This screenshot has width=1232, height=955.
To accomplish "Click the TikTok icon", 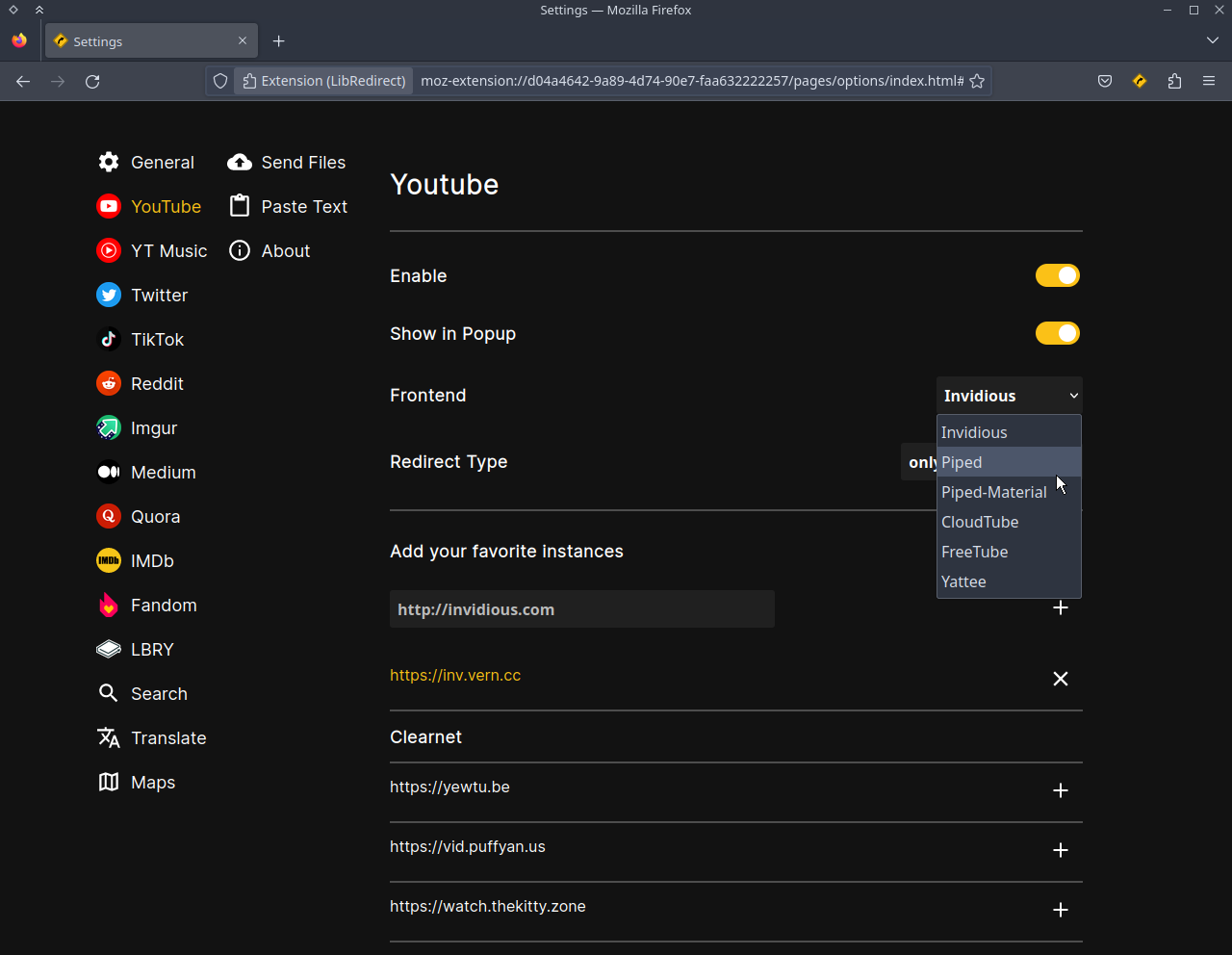I will coord(109,339).
